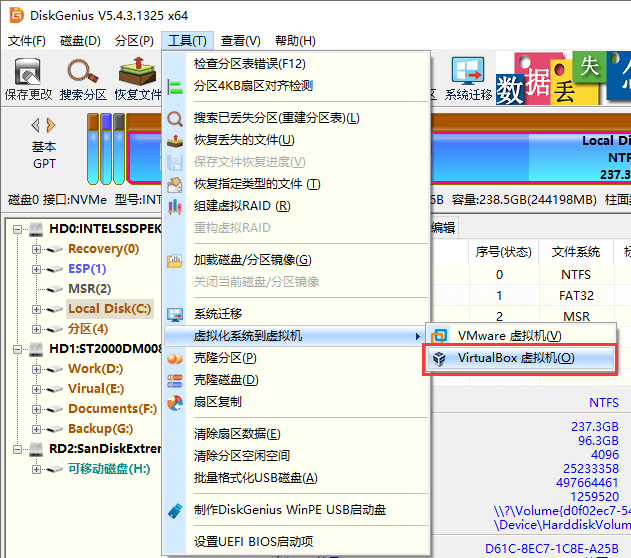631x558 pixels.
Task: Expand the Recovery(0) partition node
Action: (x=36, y=249)
